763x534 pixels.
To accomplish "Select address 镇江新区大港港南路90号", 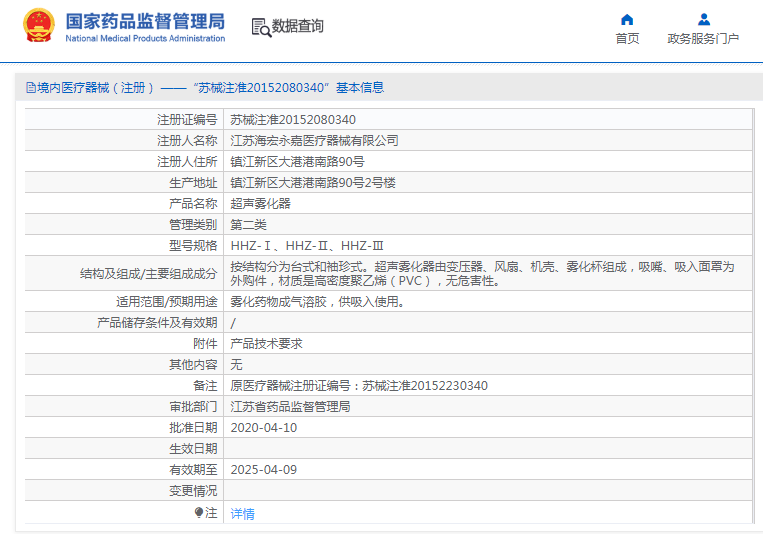I will click(x=297, y=162).
